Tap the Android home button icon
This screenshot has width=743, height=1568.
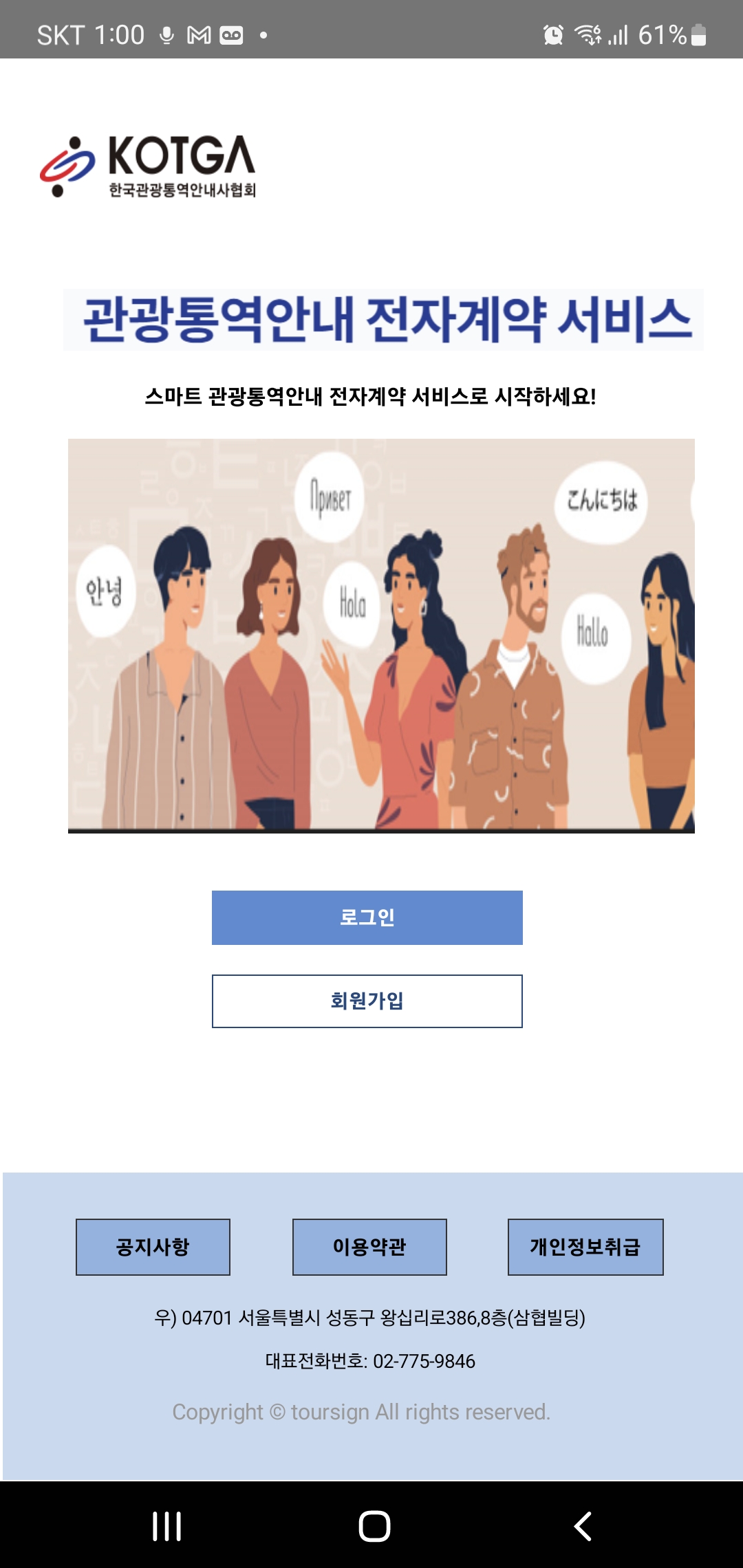click(x=374, y=1526)
